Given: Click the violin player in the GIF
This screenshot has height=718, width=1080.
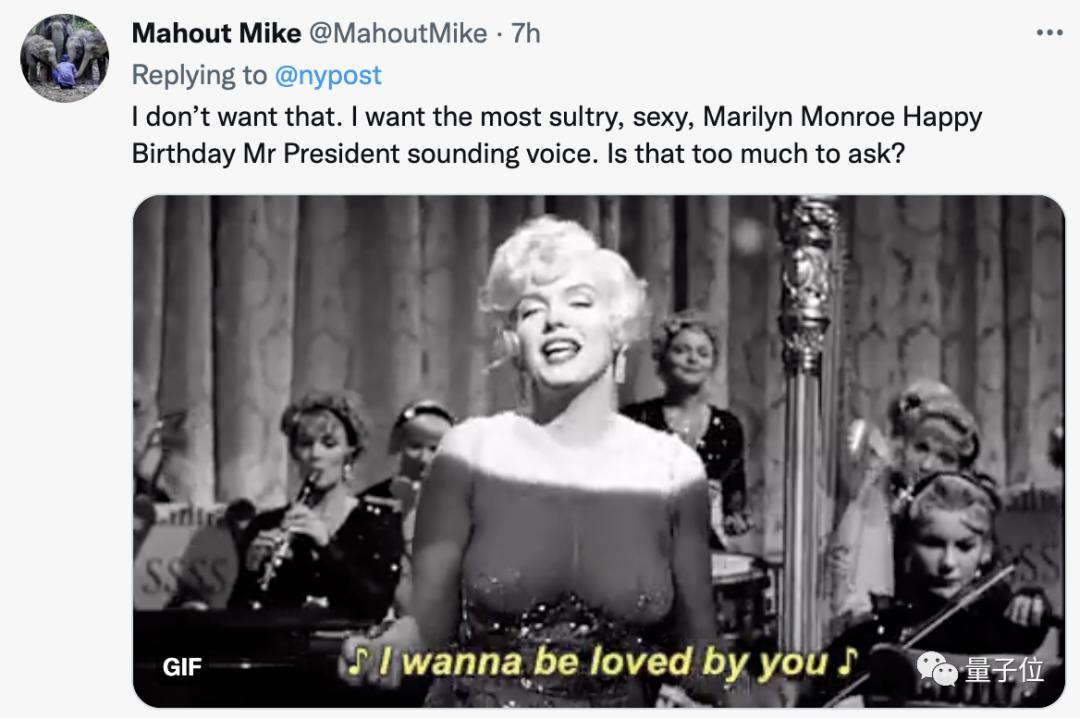Looking at the screenshot, I should (x=950, y=570).
